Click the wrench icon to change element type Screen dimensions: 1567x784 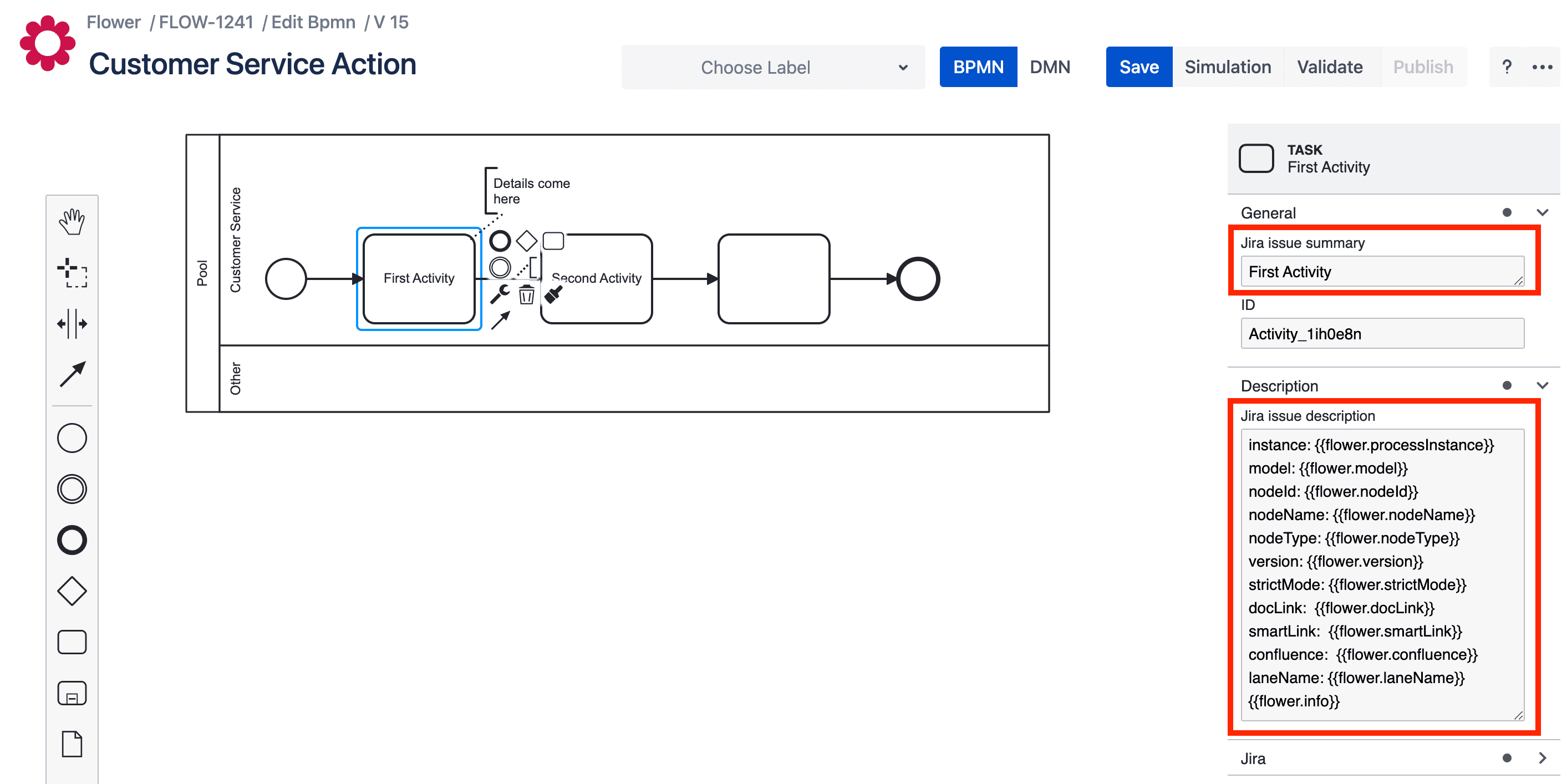[x=500, y=294]
